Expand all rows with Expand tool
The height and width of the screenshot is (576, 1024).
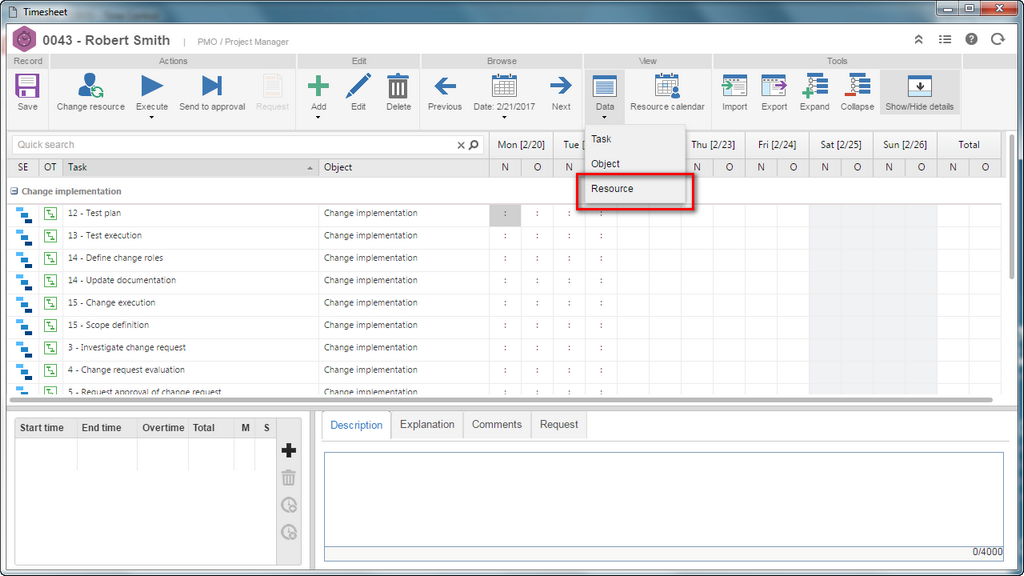pyautogui.click(x=814, y=92)
